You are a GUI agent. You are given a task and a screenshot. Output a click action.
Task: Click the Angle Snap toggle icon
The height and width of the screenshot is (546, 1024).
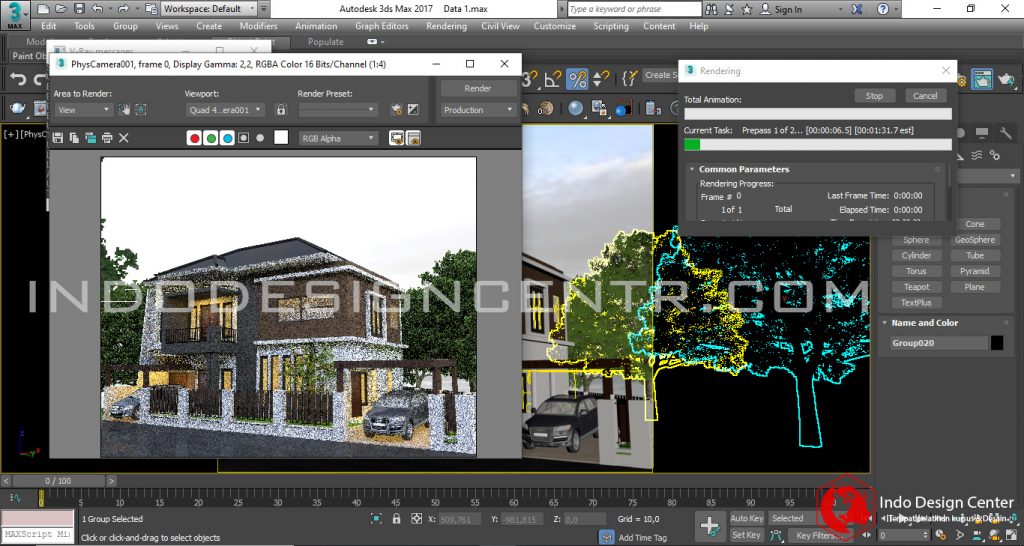tap(552, 79)
